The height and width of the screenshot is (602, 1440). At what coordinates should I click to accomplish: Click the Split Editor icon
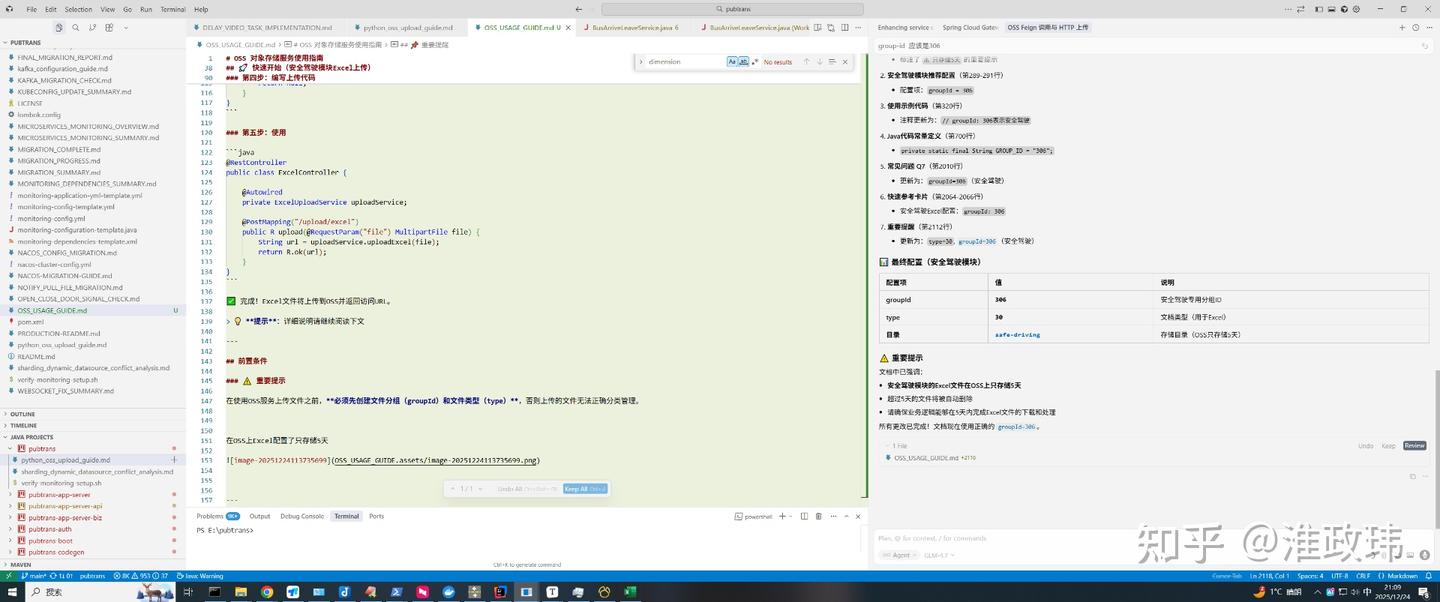point(845,27)
